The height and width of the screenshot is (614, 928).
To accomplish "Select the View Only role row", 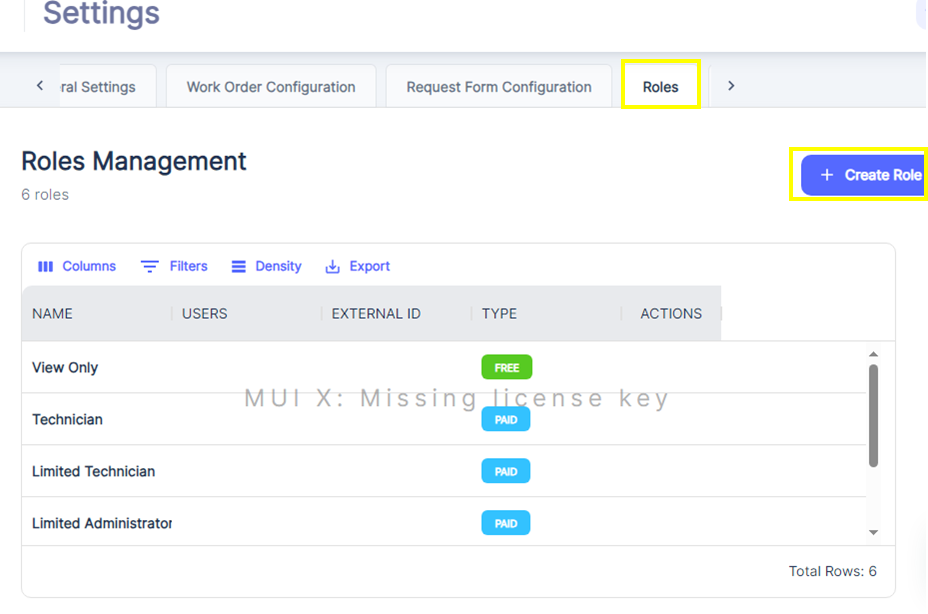I will click(x=65, y=368).
